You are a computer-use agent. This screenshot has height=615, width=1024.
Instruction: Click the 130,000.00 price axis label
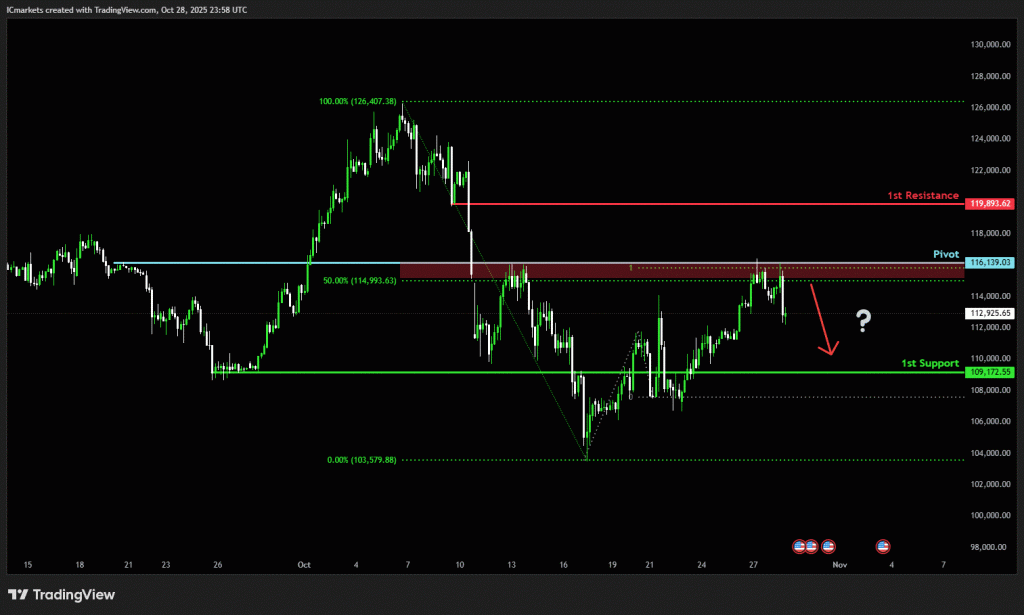[x=990, y=44]
